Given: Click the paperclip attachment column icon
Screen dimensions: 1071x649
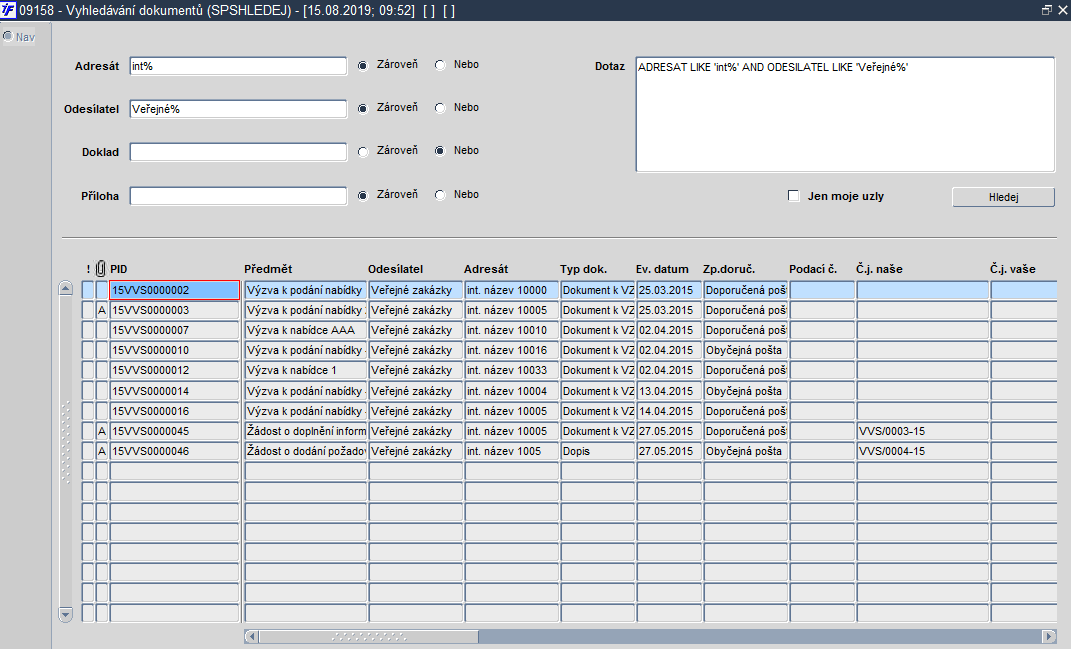Looking at the screenshot, I should point(100,268).
